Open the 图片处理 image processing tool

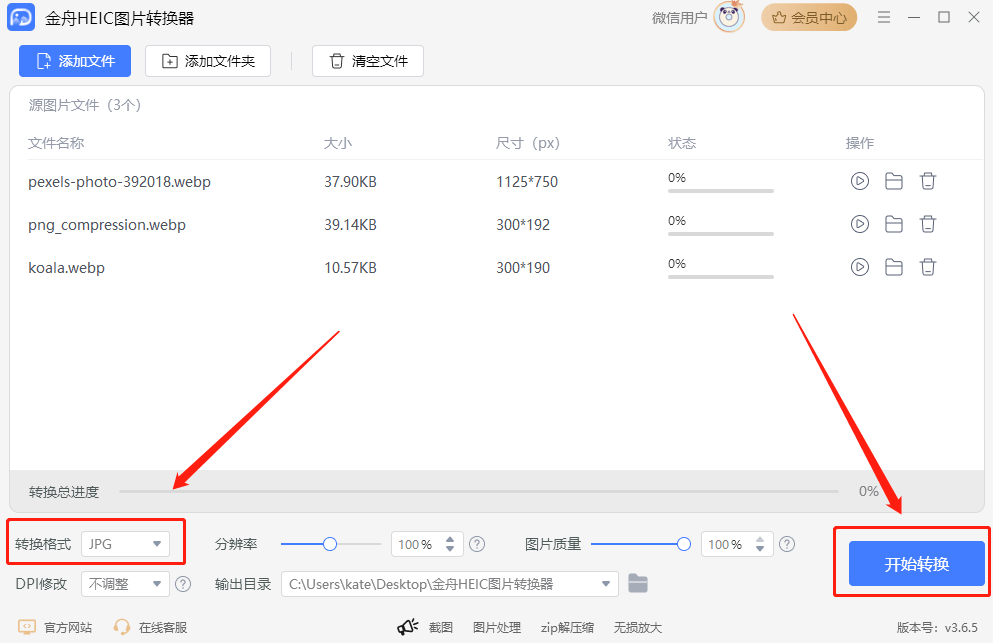tap(497, 627)
